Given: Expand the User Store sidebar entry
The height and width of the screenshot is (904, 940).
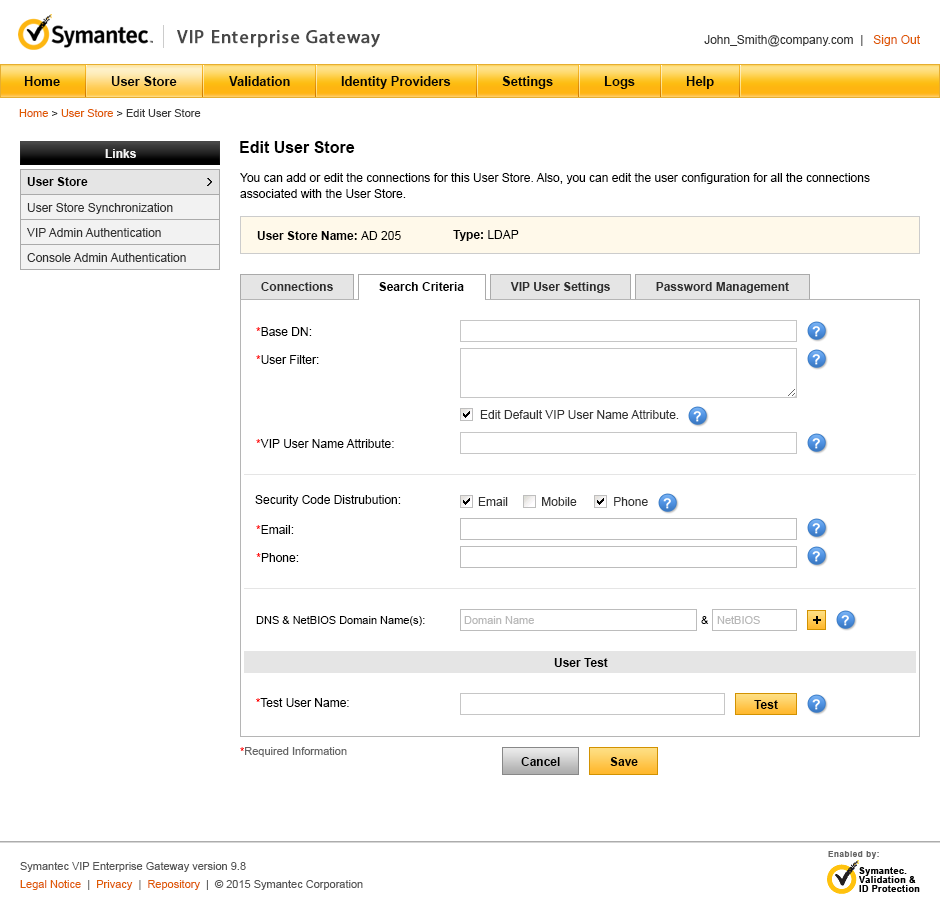Looking at the screenshot, I should pos(119,181).
